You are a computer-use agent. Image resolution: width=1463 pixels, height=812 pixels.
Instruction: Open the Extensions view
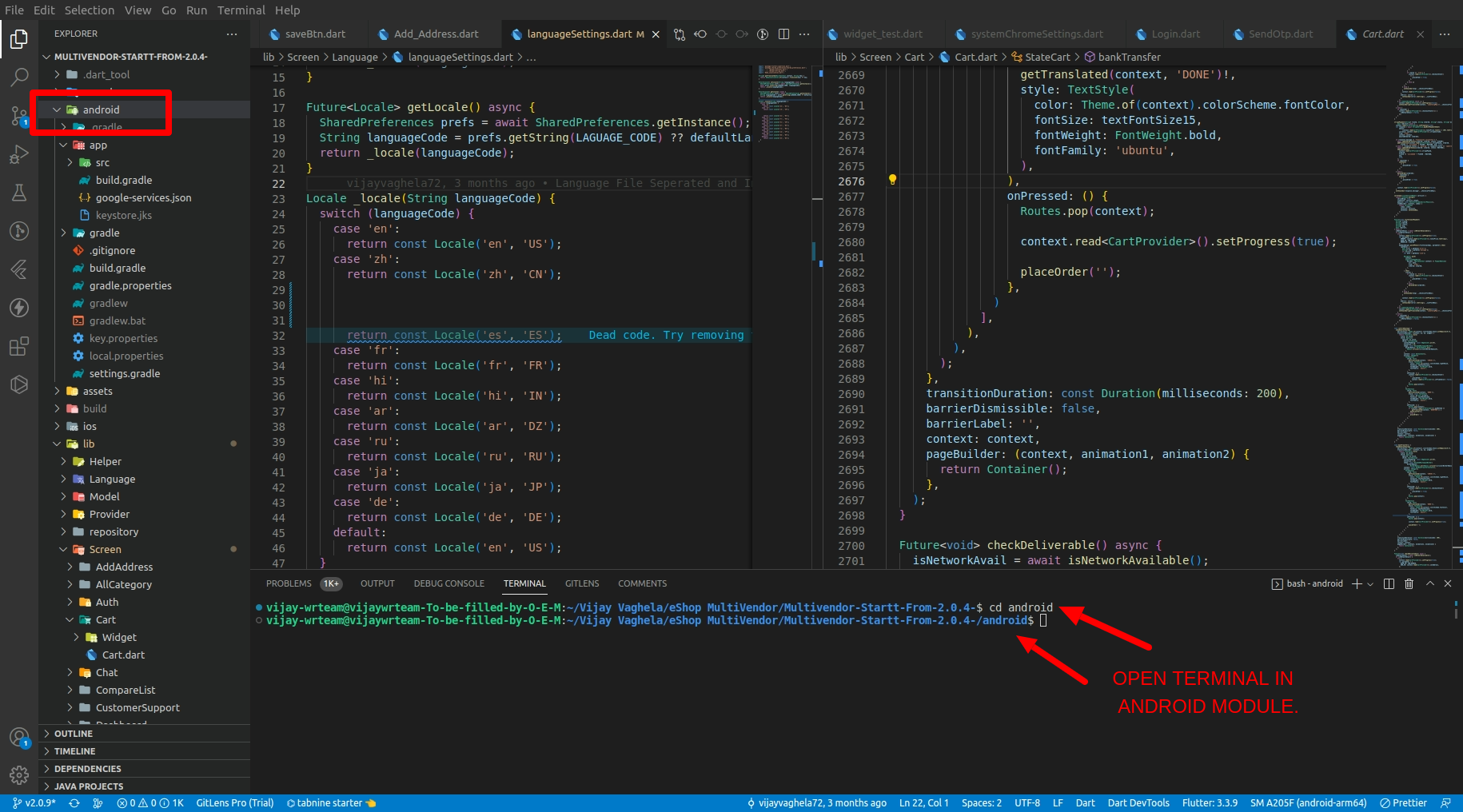[x=19, y=346]
